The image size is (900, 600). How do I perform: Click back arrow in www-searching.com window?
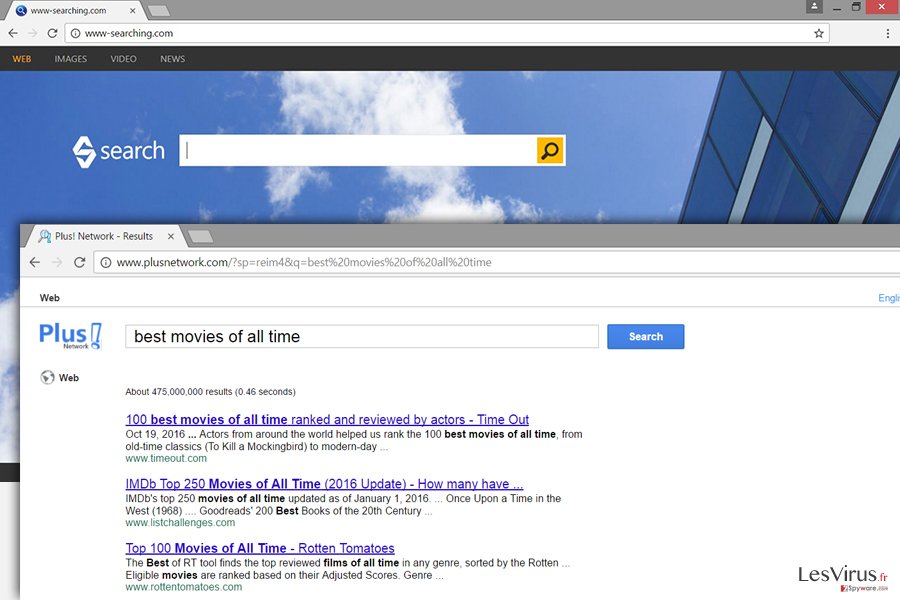(13, 33)
